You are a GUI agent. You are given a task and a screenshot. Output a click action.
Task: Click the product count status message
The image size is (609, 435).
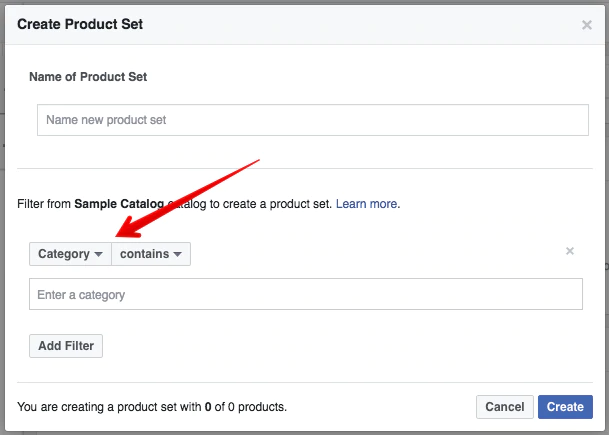(x=152, y=407)
